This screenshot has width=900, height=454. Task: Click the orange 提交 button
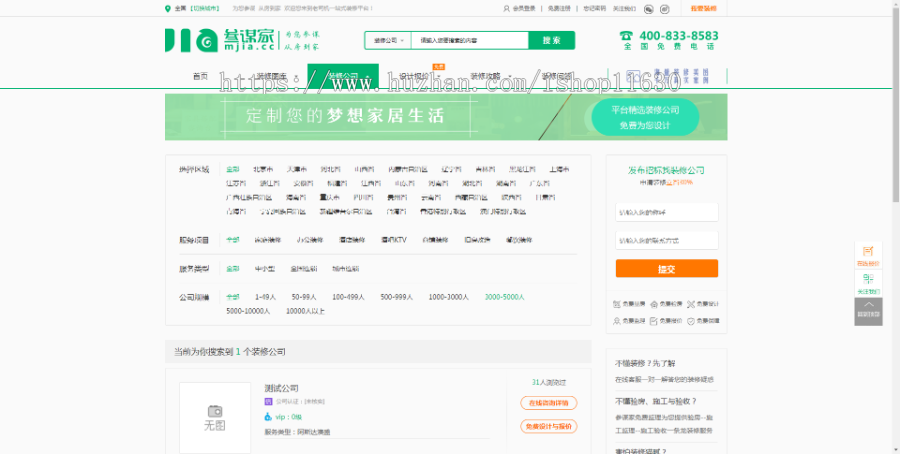666,269
